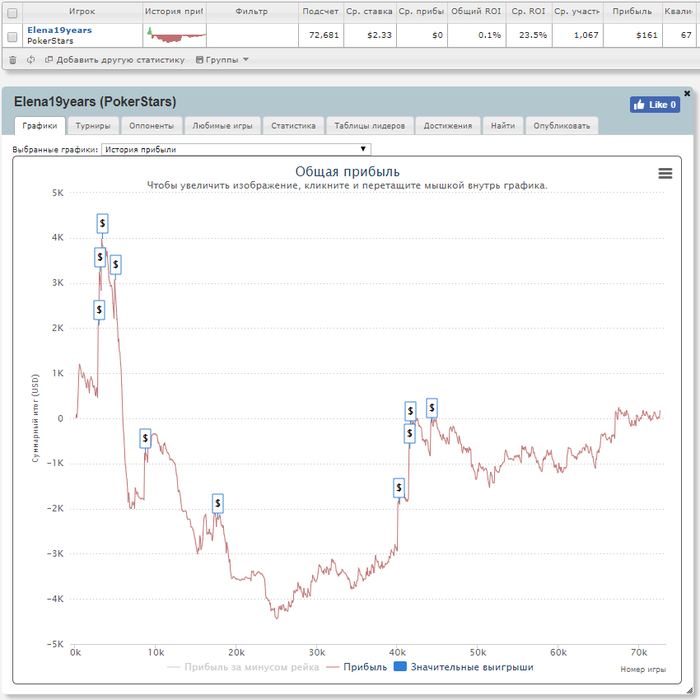The height and width of the screenshot is (700, 700).
Task: Sort by the Общий ROI column header
Action: 476,12
